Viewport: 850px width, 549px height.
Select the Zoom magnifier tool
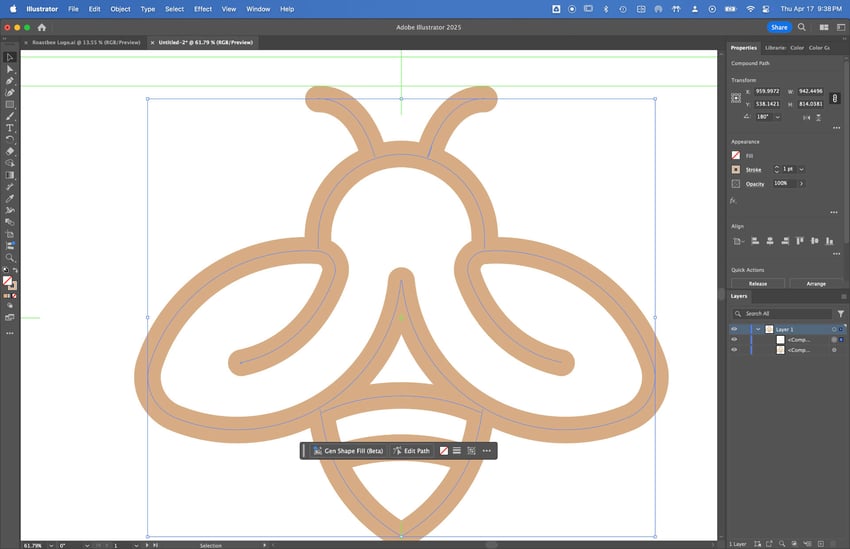(10, 258)
